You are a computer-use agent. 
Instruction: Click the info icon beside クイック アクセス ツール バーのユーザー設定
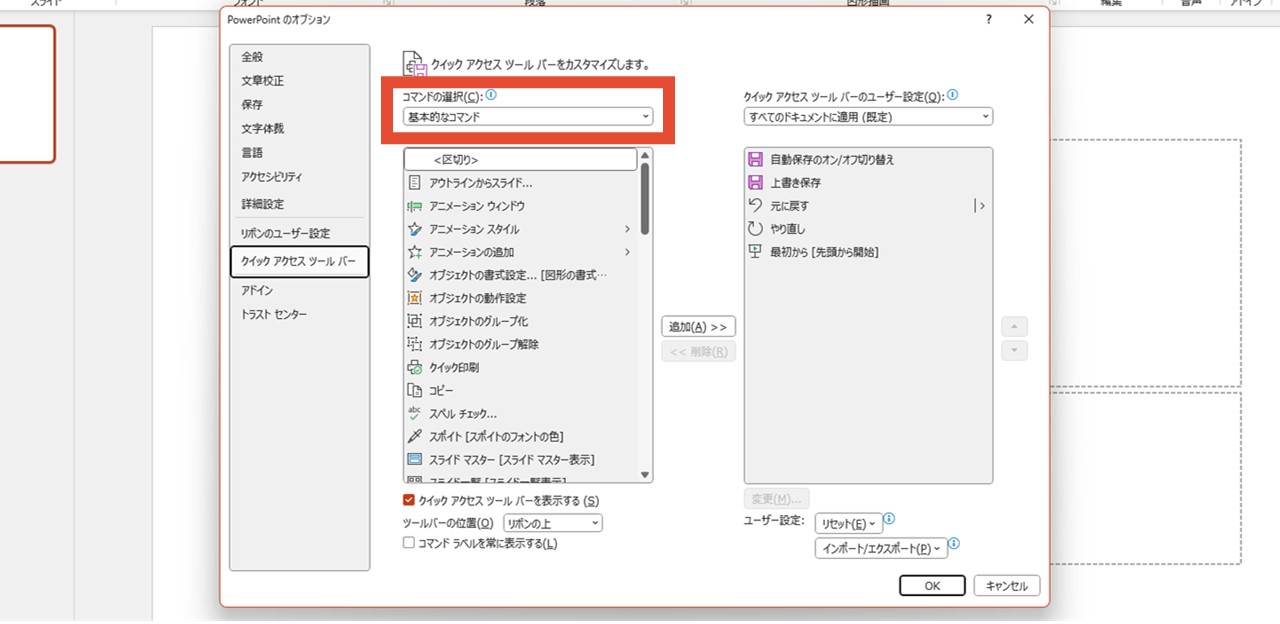[952, 96]
